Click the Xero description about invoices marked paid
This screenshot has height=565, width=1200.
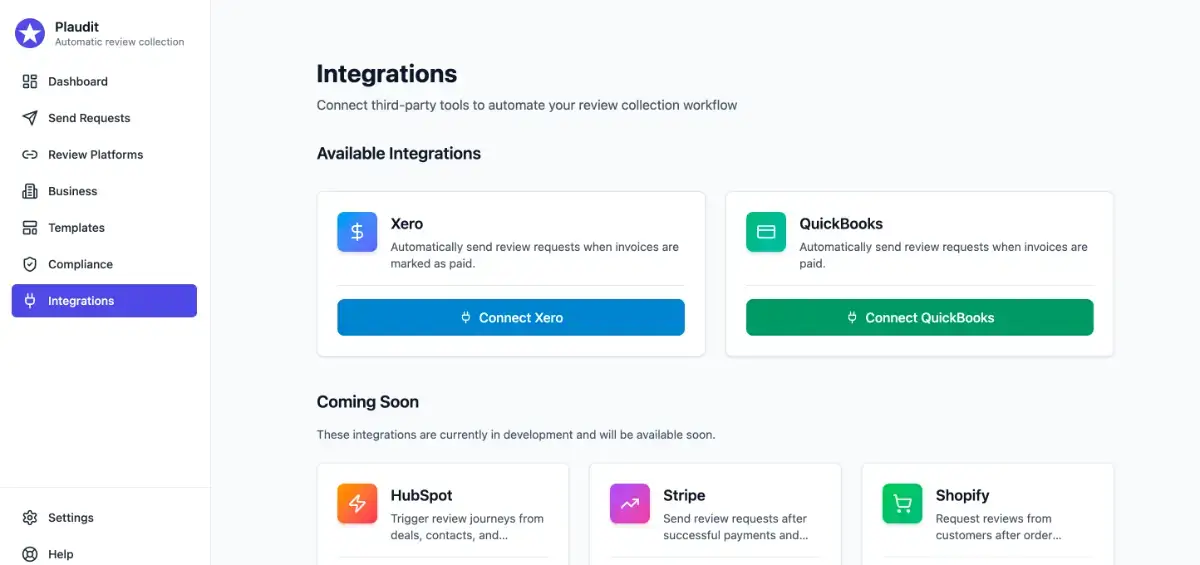pyautogui.click(x=535, y=255)
